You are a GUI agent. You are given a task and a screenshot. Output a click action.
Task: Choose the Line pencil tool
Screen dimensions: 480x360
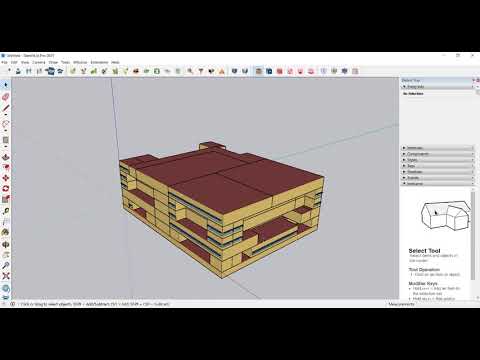6,109
